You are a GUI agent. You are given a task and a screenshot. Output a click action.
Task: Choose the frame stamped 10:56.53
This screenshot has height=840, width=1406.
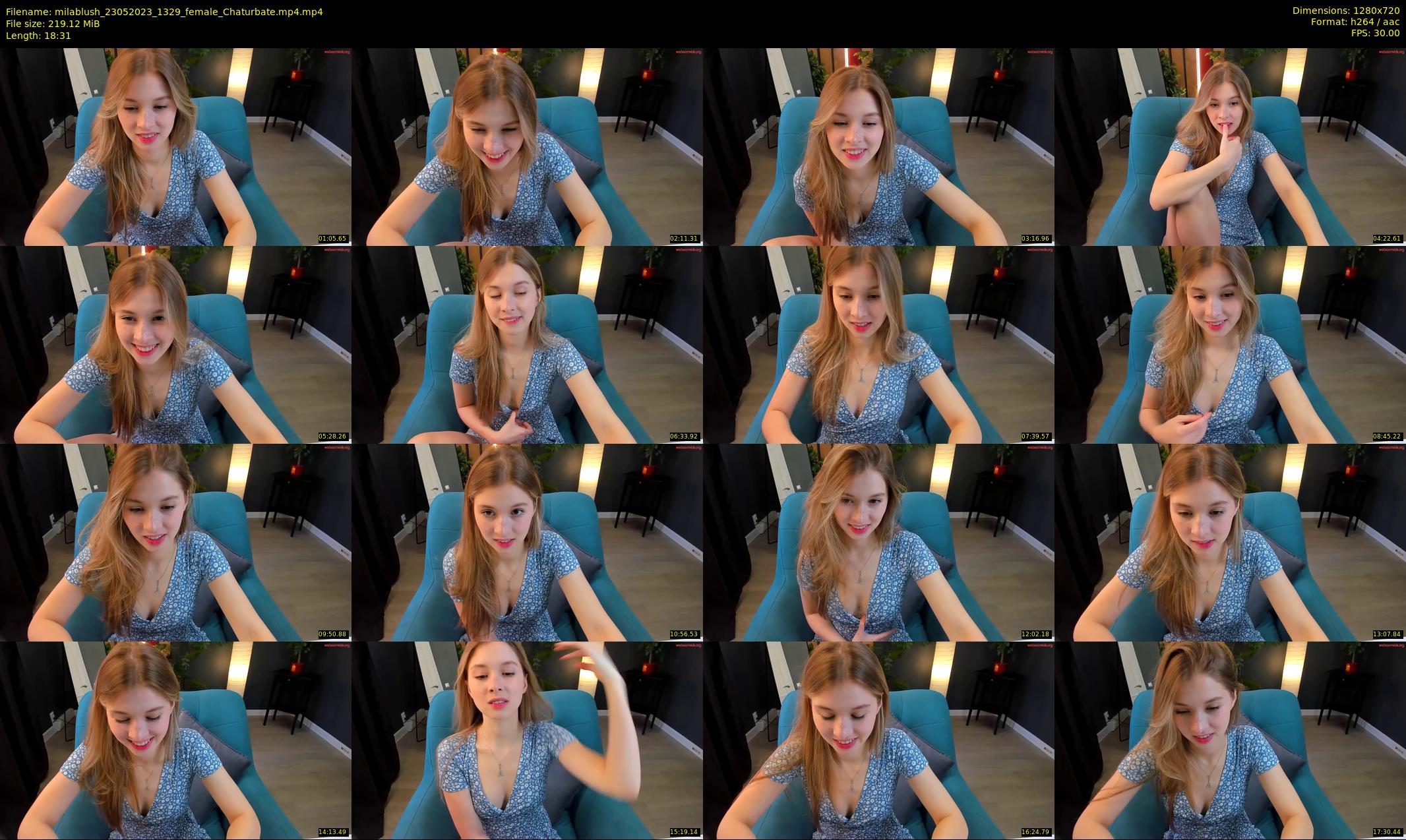click(527, 542)
